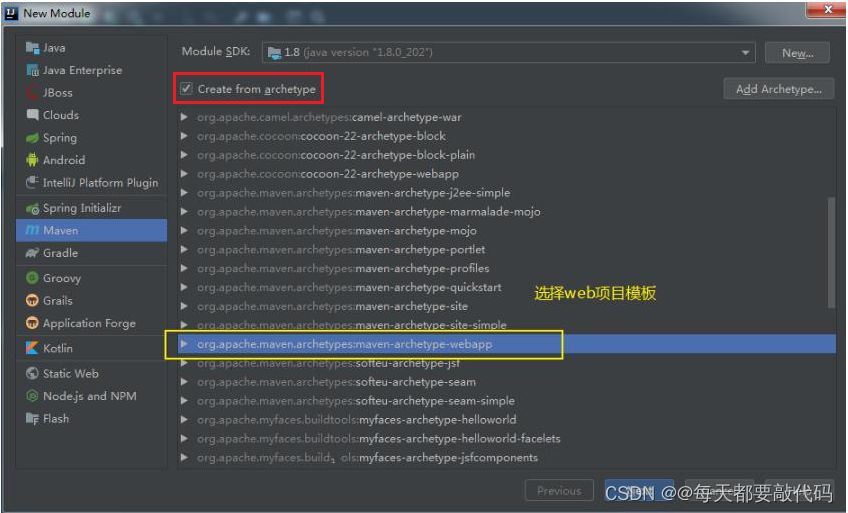The width and height of the screenshot is (848, 513).
Task: Choose Spring Initializr module type
Action: point(91,208)
